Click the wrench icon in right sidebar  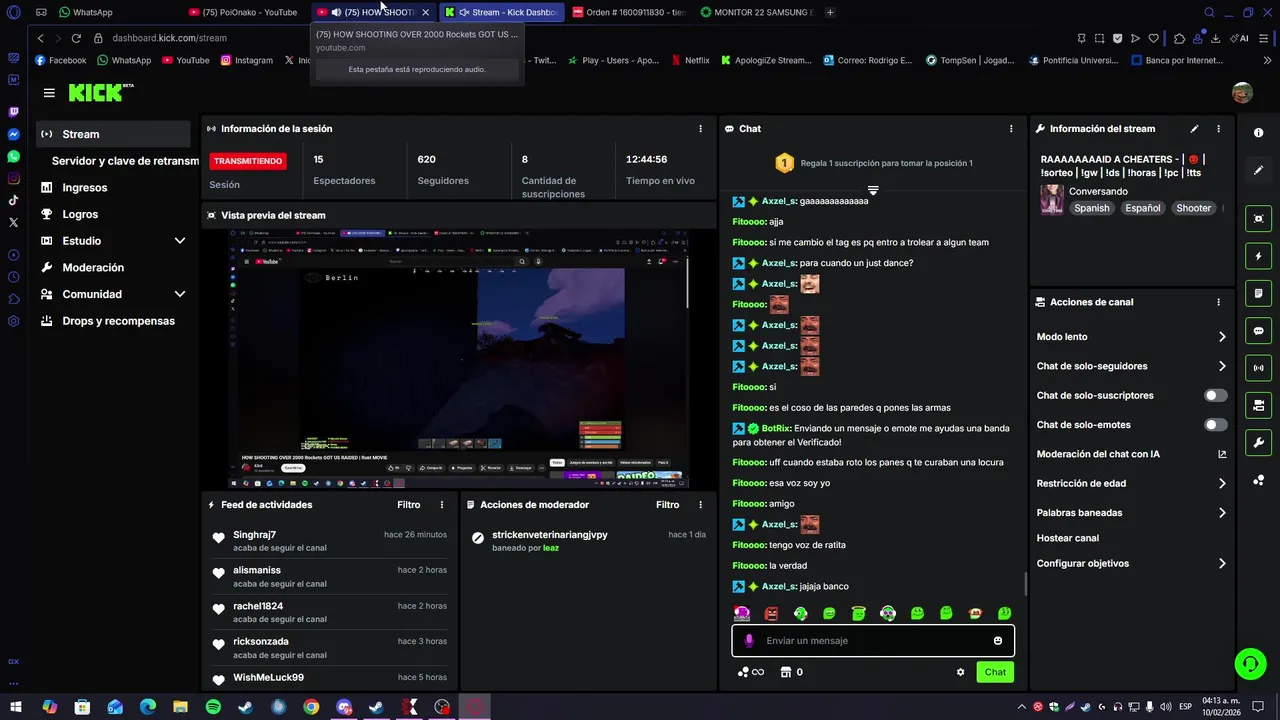(1258, 443)
